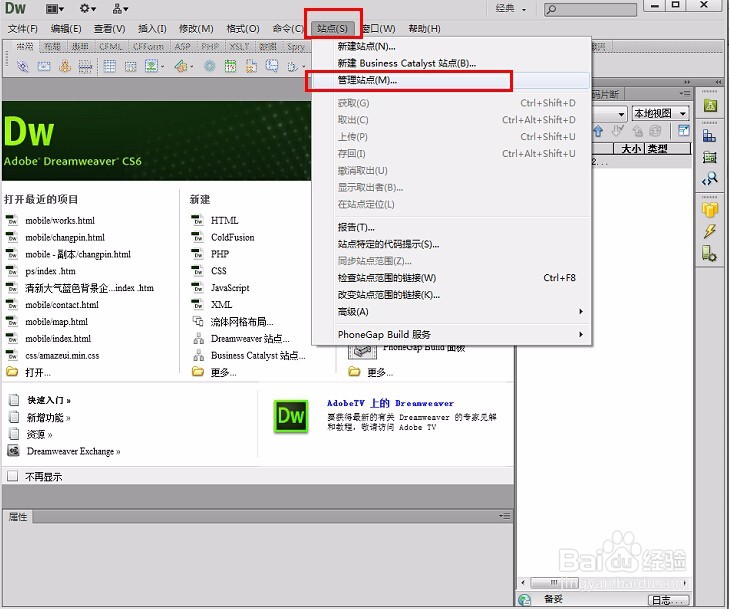Switch to the Spry insert tab
729x609 pixels.
tap(295, 46)
